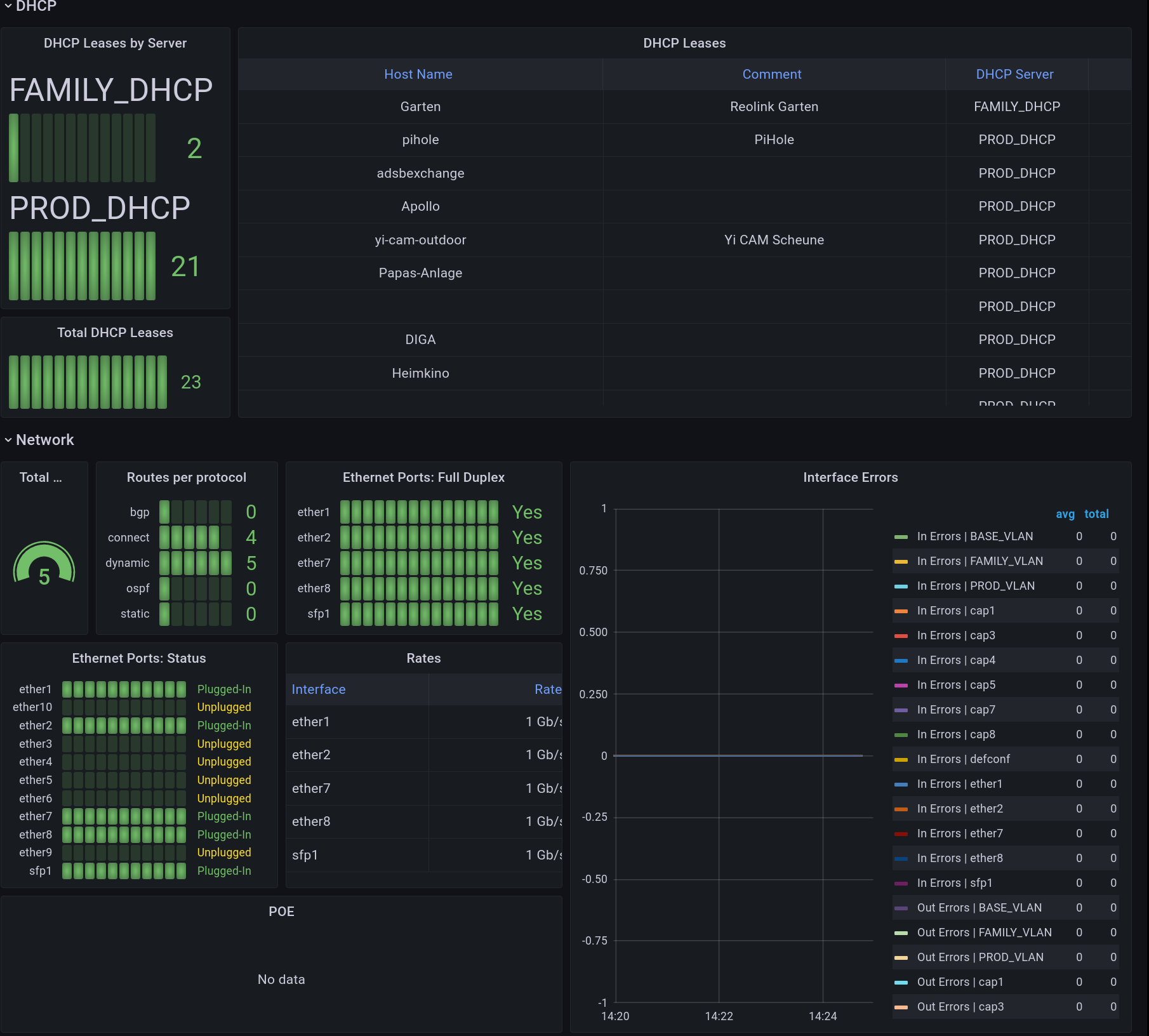Select the Heimkino row in DHCP Leases

pyautogui.click(x=420, y=373)
